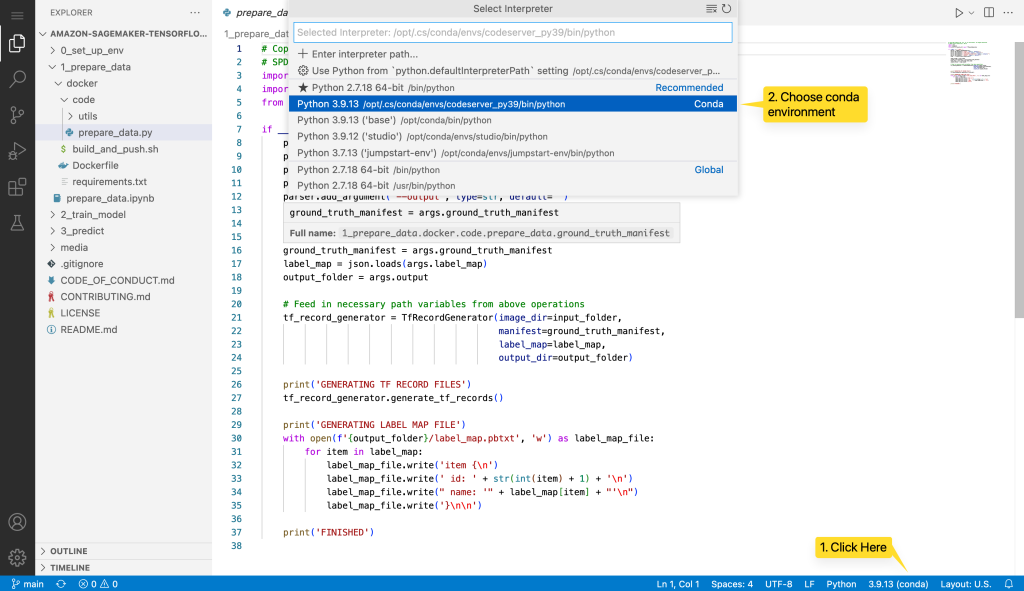The height and width of the screenshot is (591, 1024).
Task: Open the Explorer panel more actions menu
Action: 197,12
